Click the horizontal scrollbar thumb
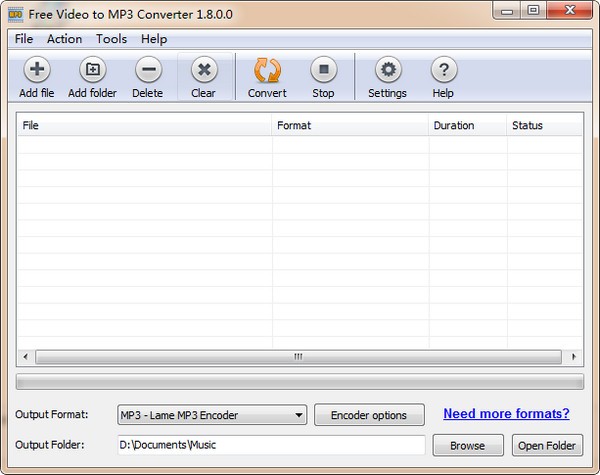The height and width of the screenshot is (475, 600). tap(298, 357)
